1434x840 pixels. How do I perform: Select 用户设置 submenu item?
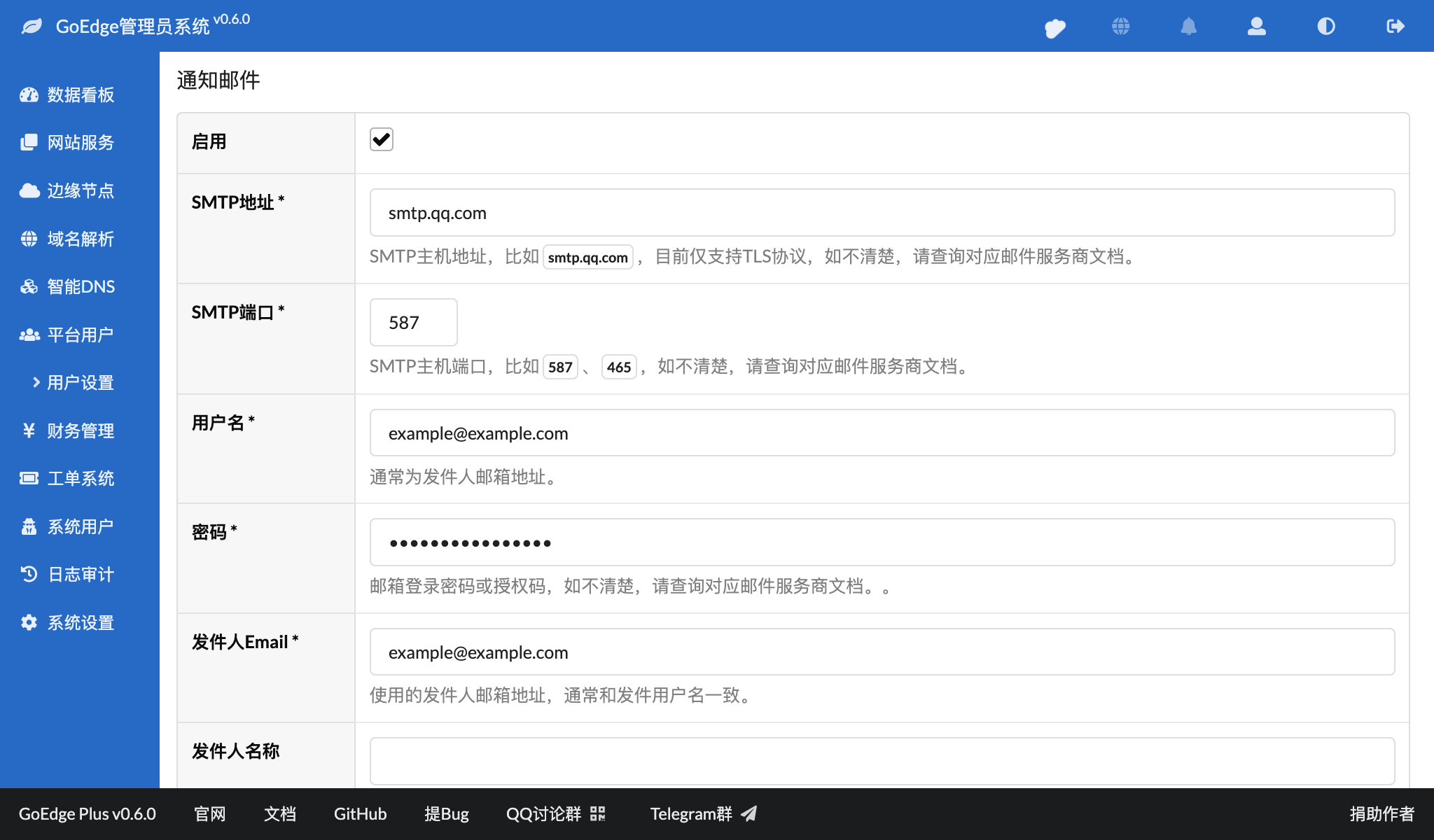tap(80, 382)
